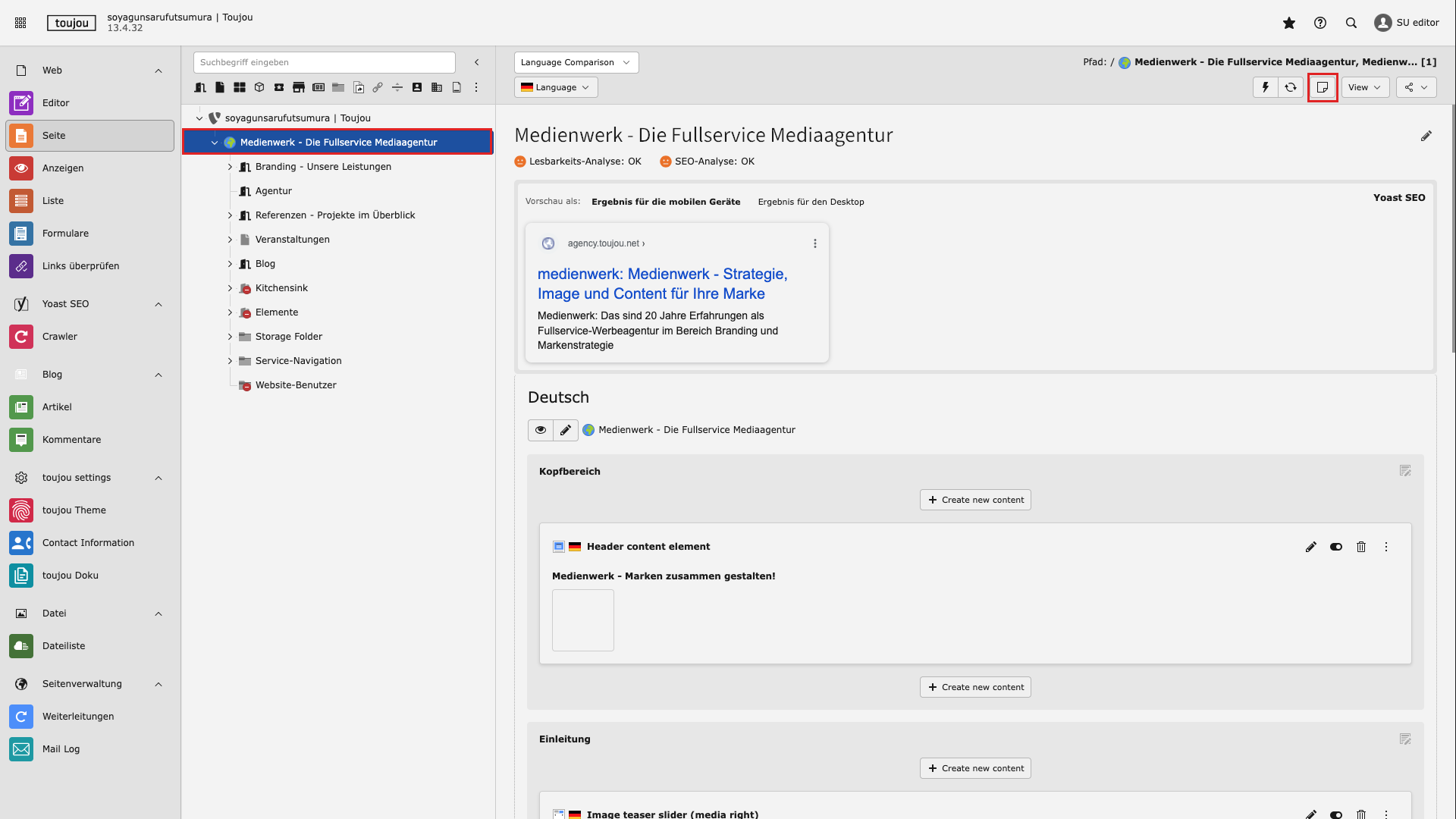Open the application grid launcher icon
1456x819 pixels.
pyautogui.click(x=20, y=23)
